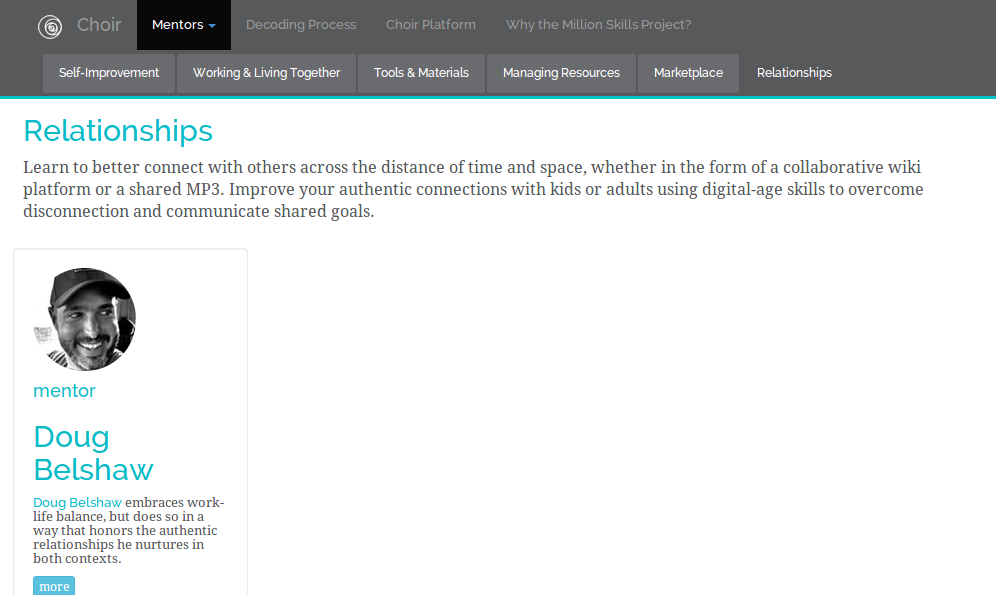996x595 pixels.
Task: Click the Choir brand name text
Action: (x=99, y=25)
